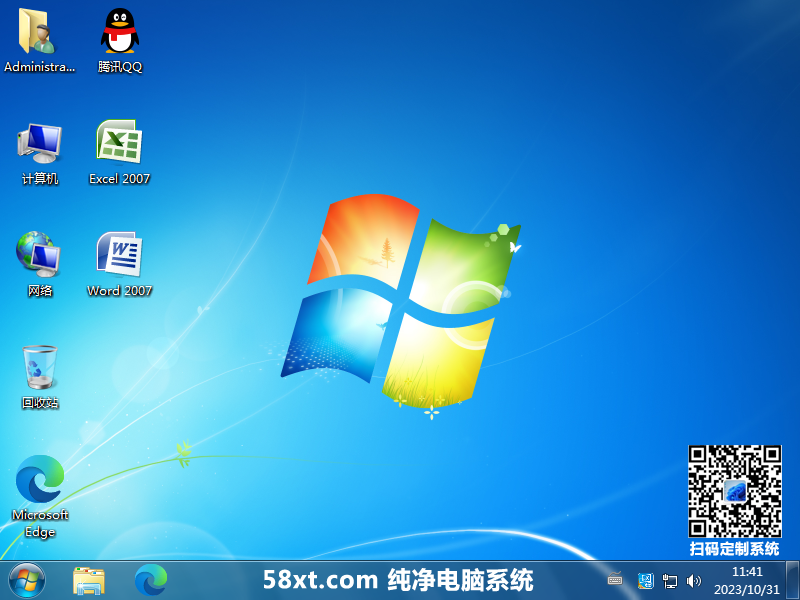Open the input method tray icon
Viewport: 800px width, 600px height.
(645, 581)
